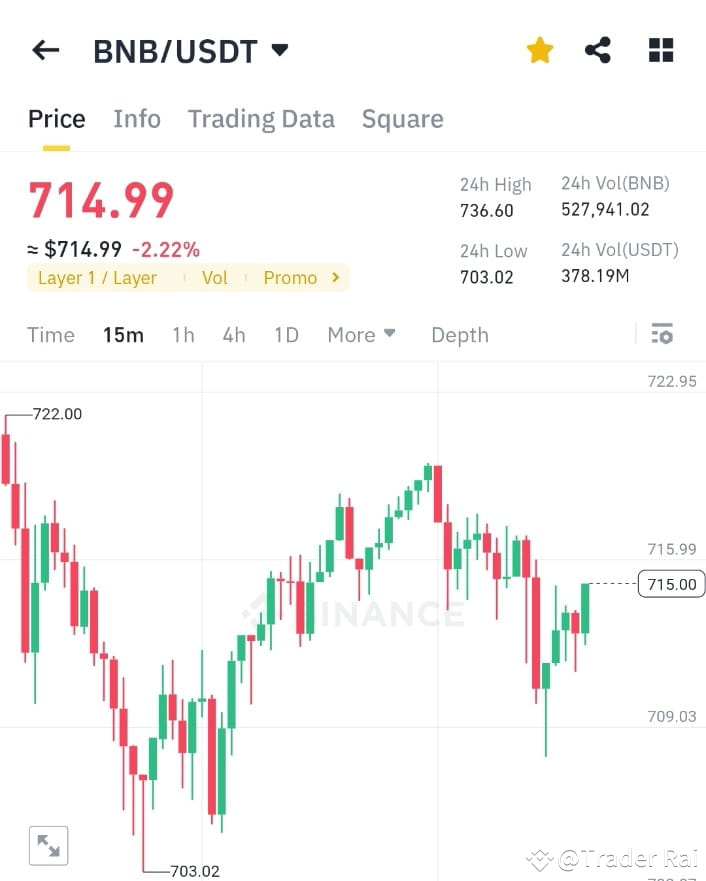Viewport: 706px width, 881px height.
Task: Open the Promo chevron link
Action: coord(300,277)
